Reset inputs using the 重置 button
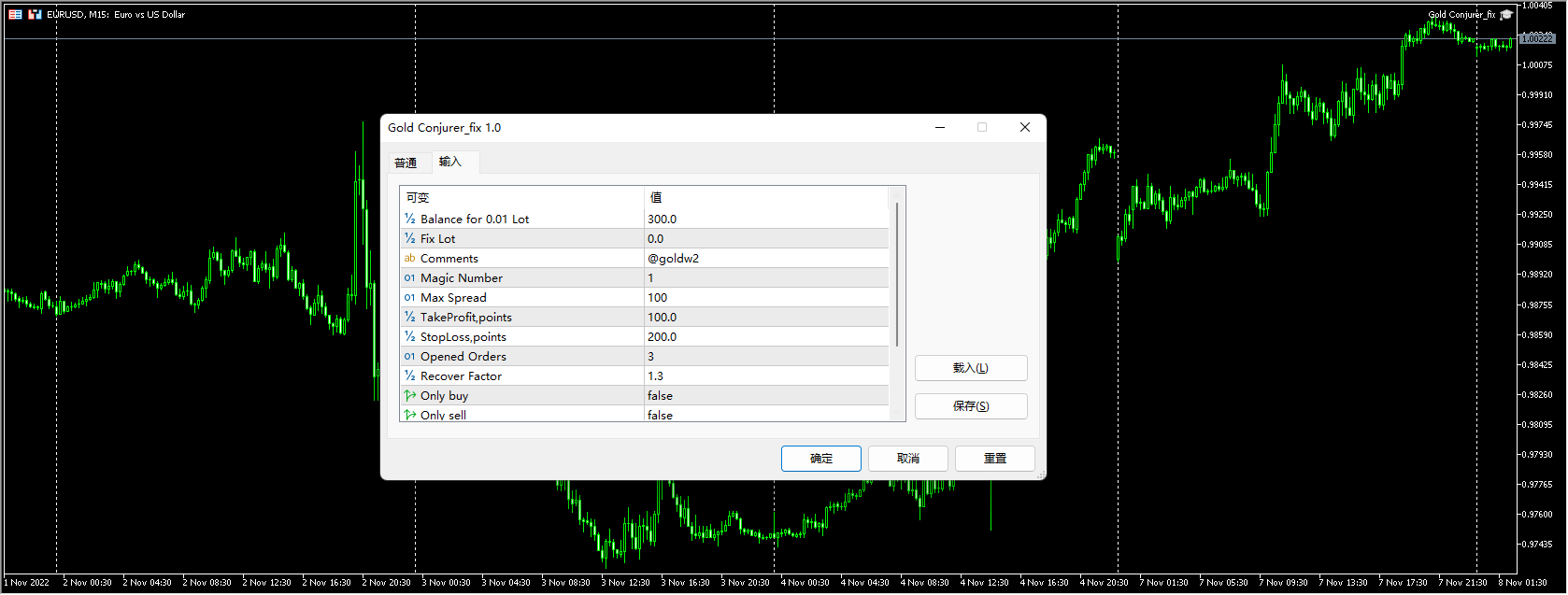The height and width of the screenshot is (595, 1568). tap(994, 459)
